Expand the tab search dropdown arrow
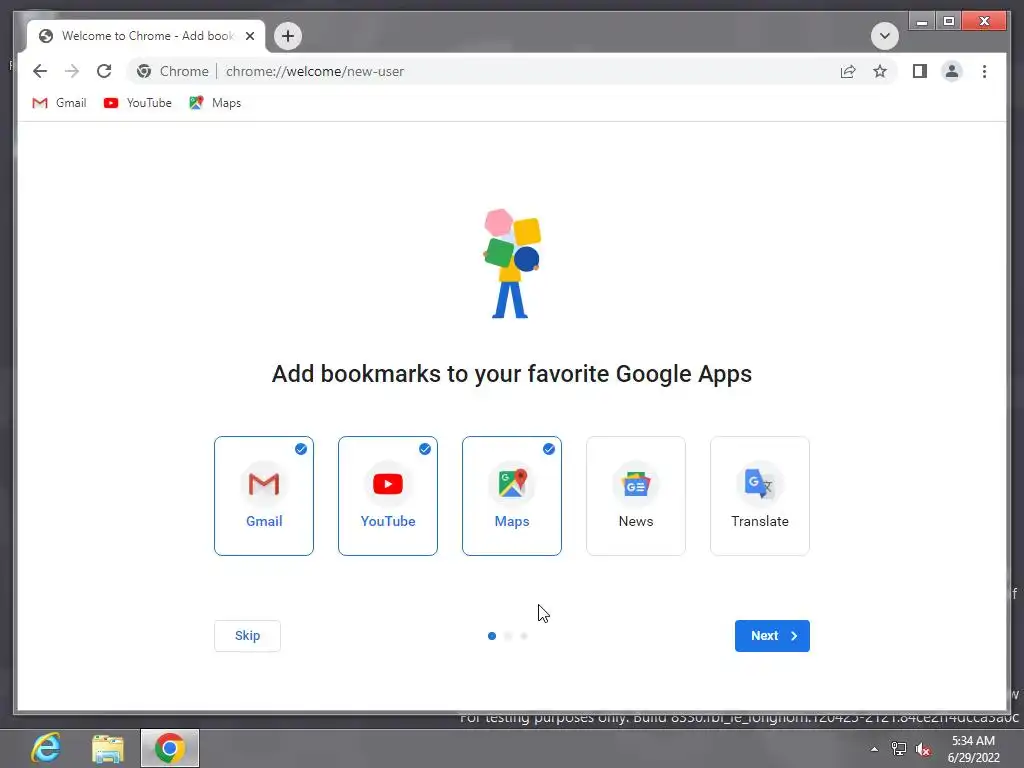The height and width of the screenshot is (768, 1024). (x=884, y=36)
